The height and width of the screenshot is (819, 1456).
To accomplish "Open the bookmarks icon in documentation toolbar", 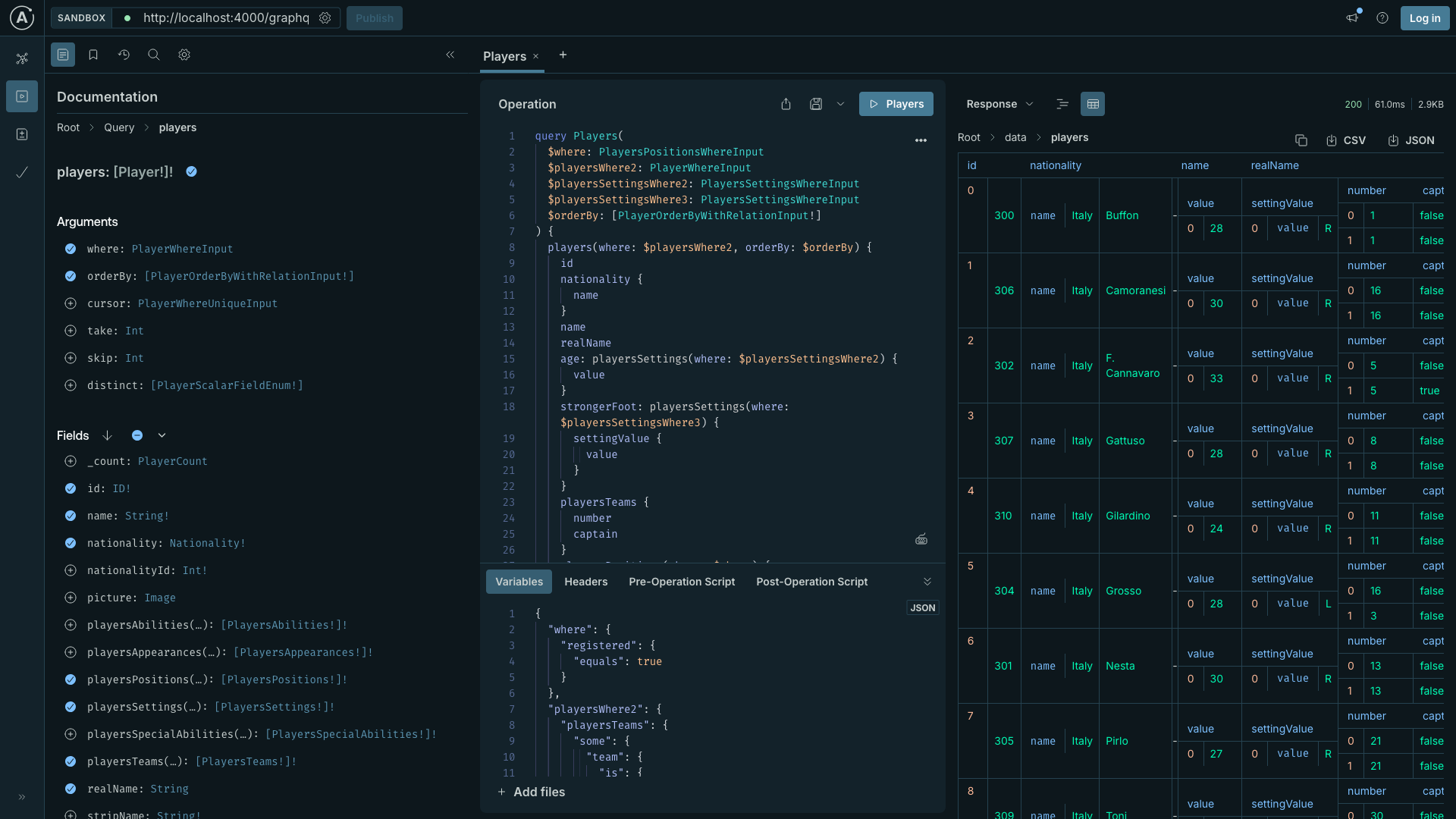I will pyautogui.click(x=93, y=55).
